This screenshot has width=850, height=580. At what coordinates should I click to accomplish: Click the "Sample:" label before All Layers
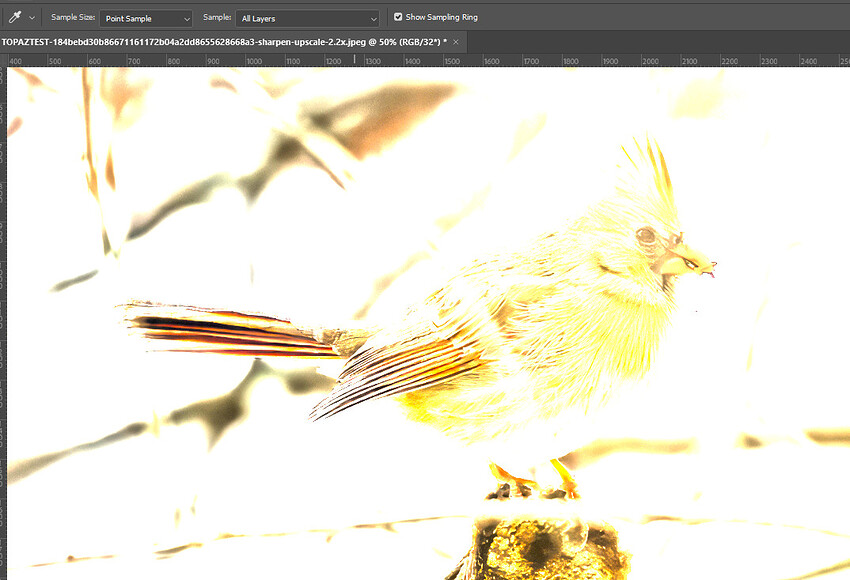(216, 18)
